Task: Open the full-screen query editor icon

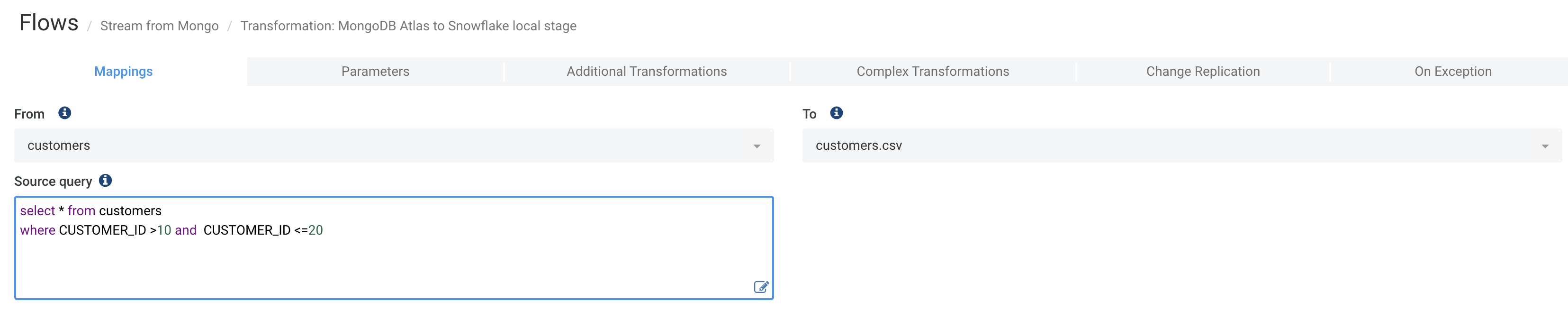Action: pos(761,287)
